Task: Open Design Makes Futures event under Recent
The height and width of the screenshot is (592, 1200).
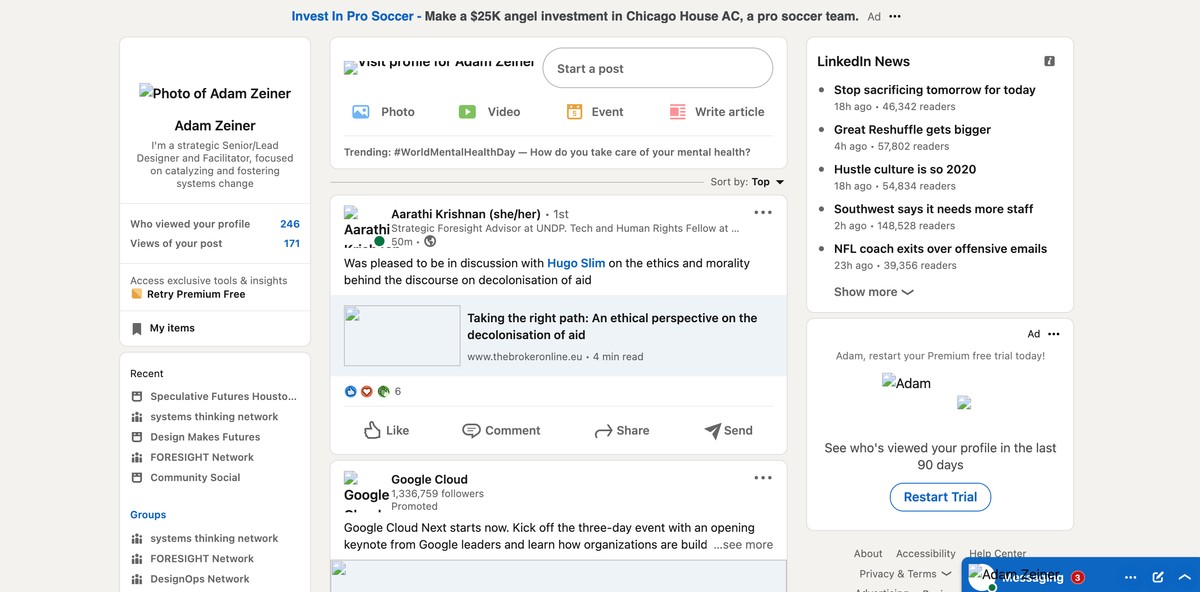Action: click(205, 437)
